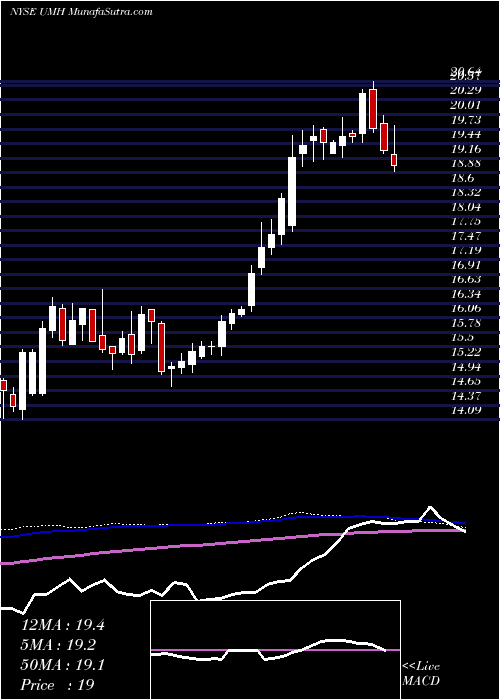Screen dimensions: 500x700
Task: Click the 18.88 price axis label
Action: pyautogui.click(x=466, y=163)
